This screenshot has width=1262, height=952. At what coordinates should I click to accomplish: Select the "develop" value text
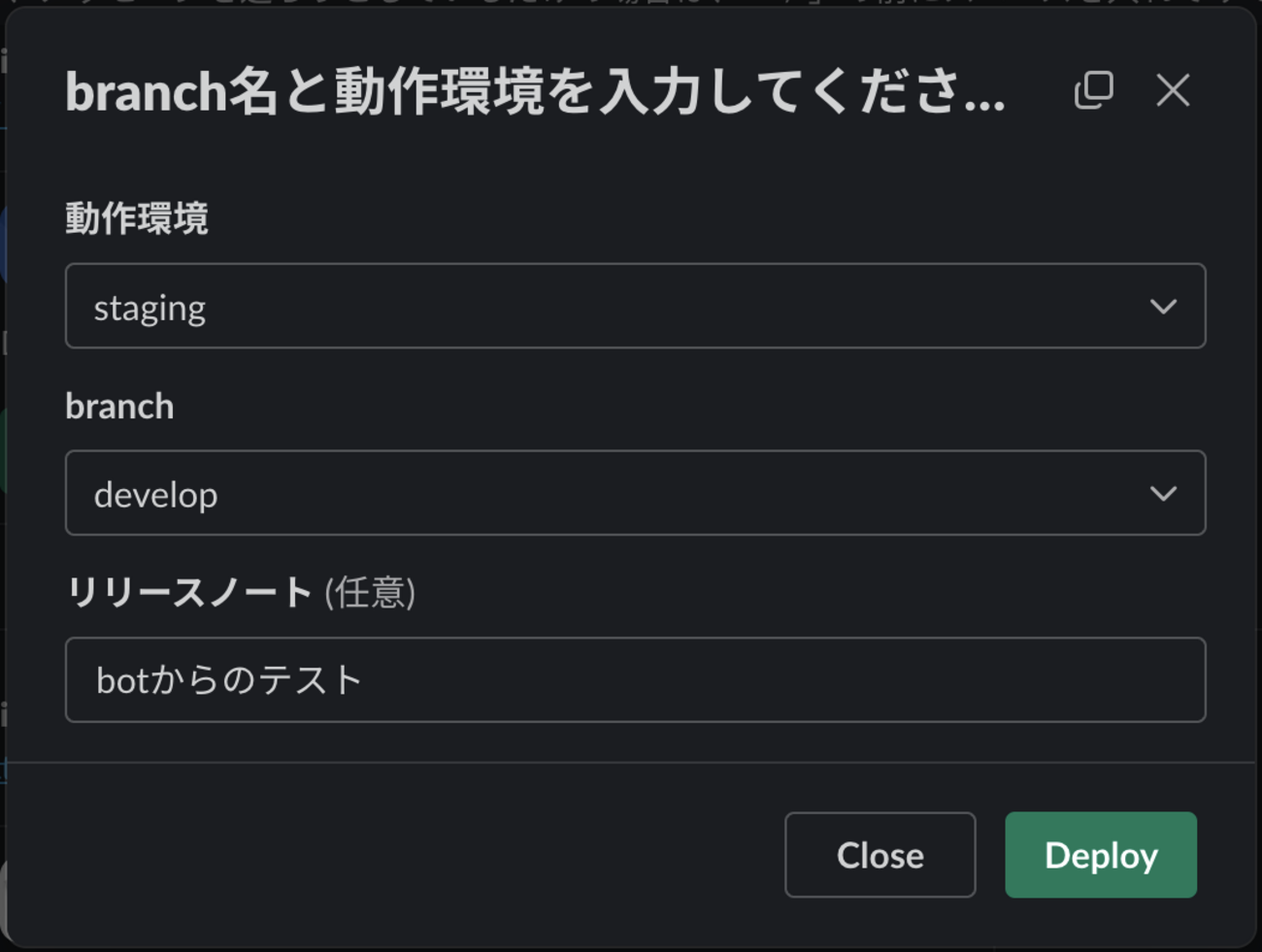pyautogui.click(x=155, y=495)
